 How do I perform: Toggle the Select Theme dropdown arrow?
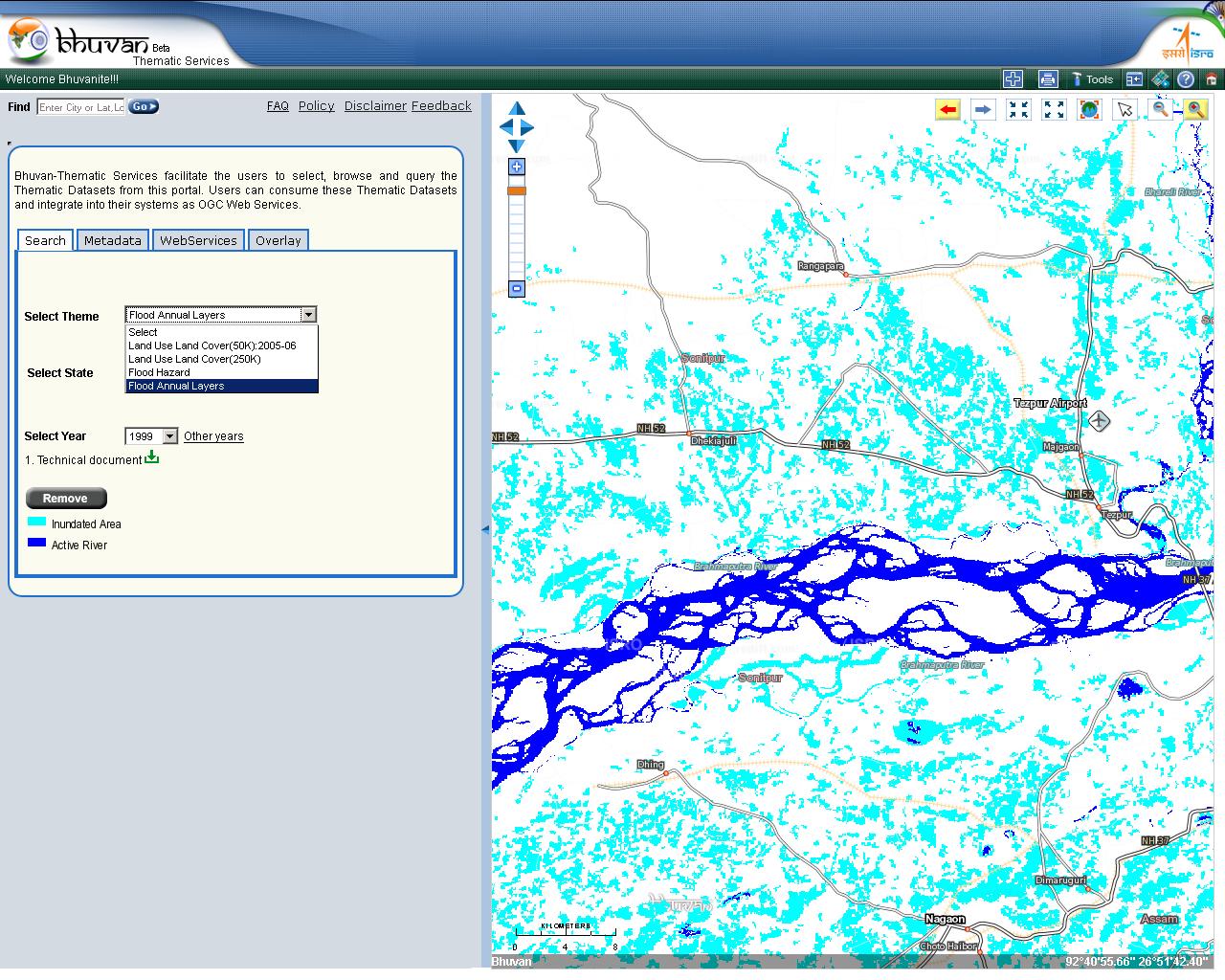(308, 315)
